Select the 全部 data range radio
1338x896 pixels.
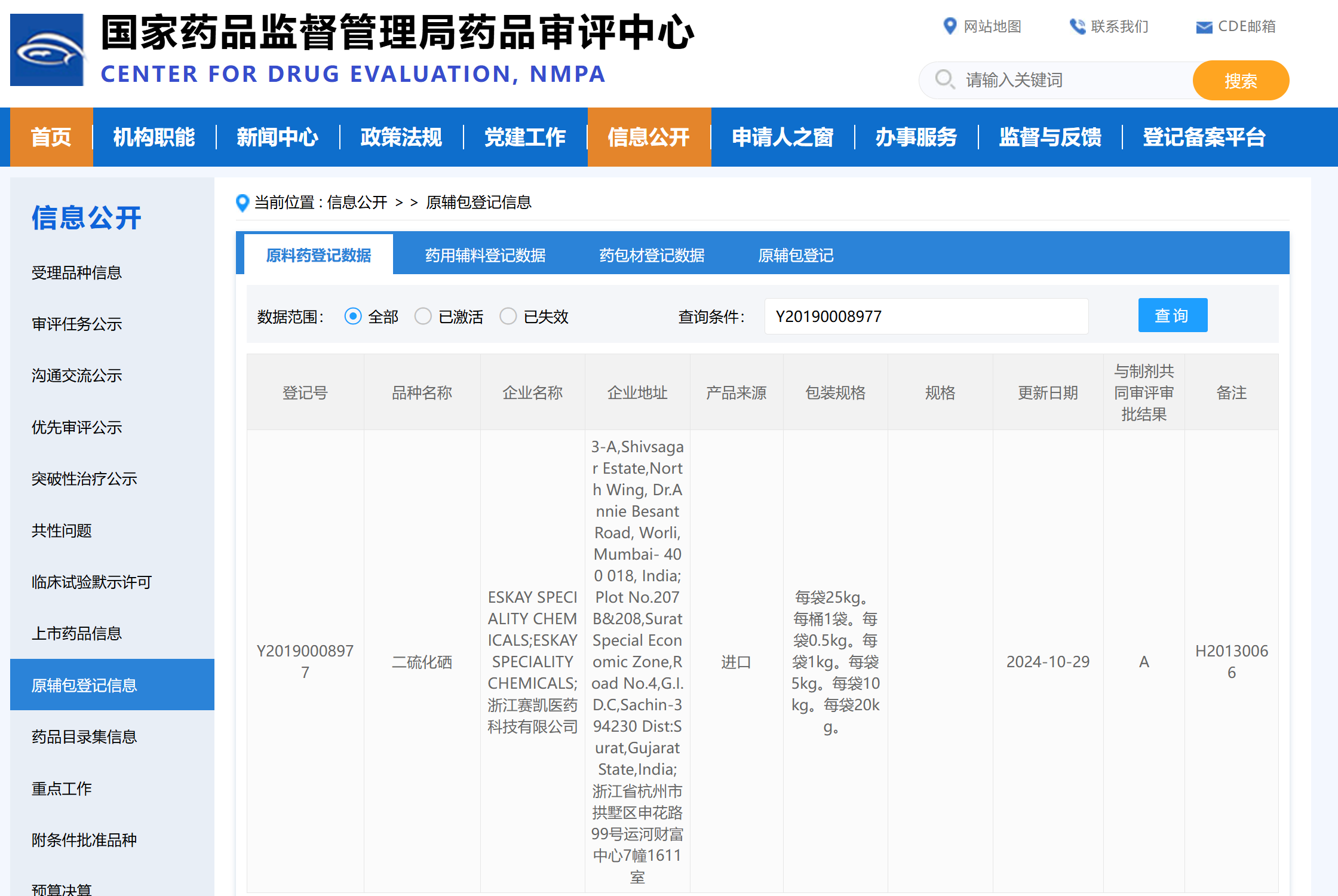point(353,316)
